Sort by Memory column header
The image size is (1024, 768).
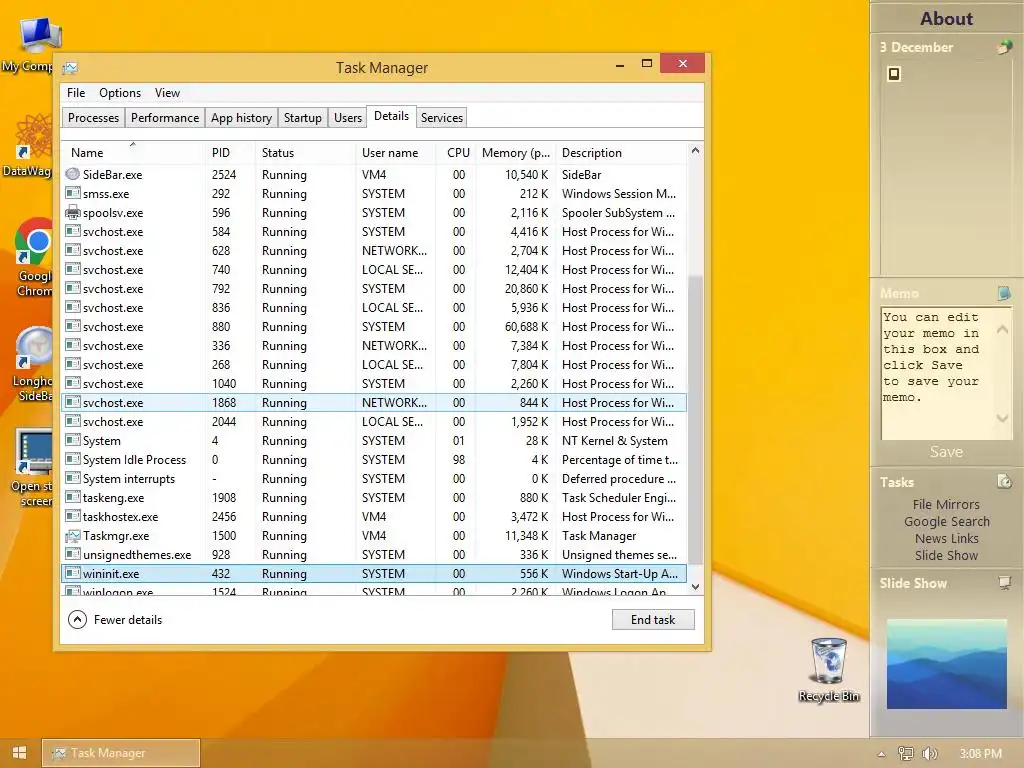click(516, 153)
